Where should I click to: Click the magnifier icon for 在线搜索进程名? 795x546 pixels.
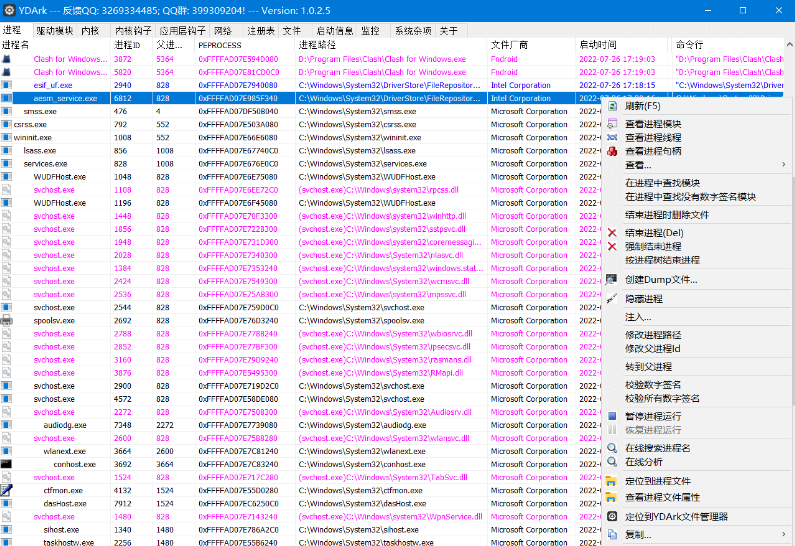(x=612, y=448)
